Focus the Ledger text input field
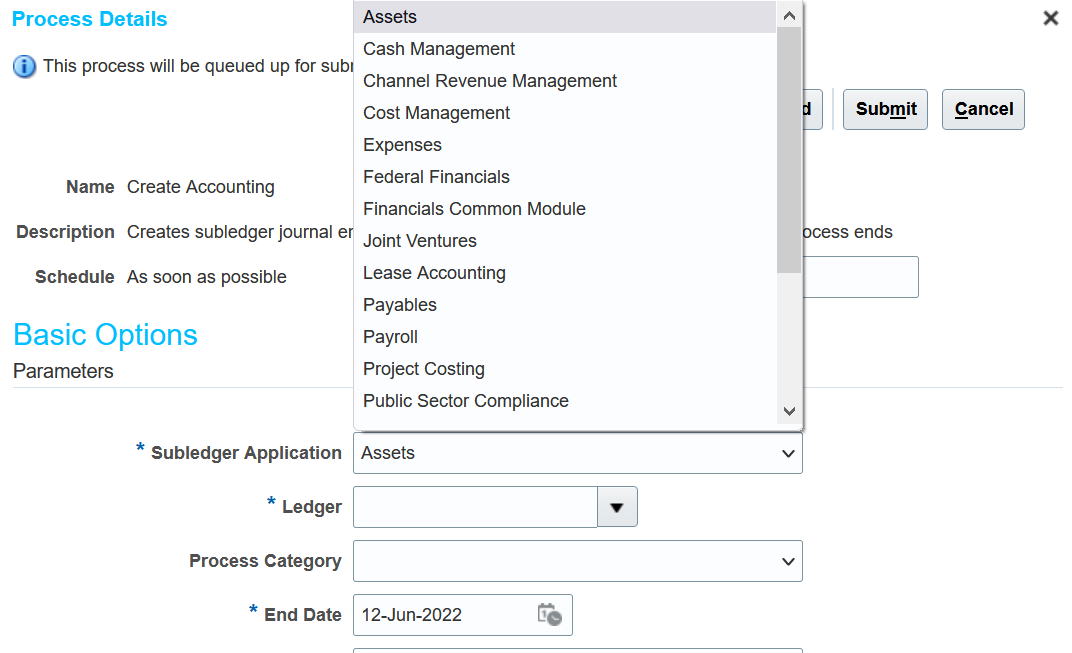The height and width of the screenshot is (653, 1072). coord(475,507)
